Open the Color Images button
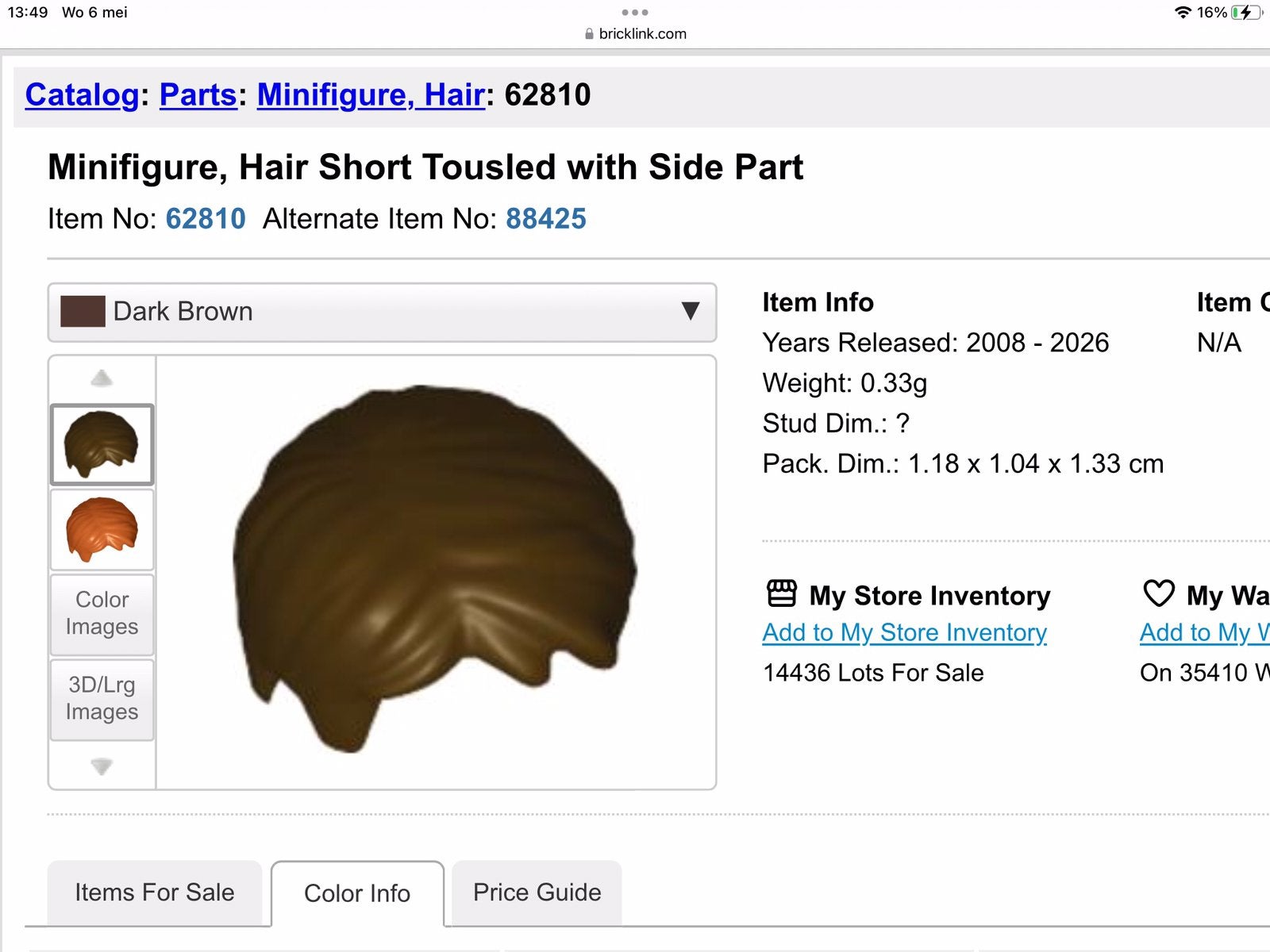 (102, 613)
